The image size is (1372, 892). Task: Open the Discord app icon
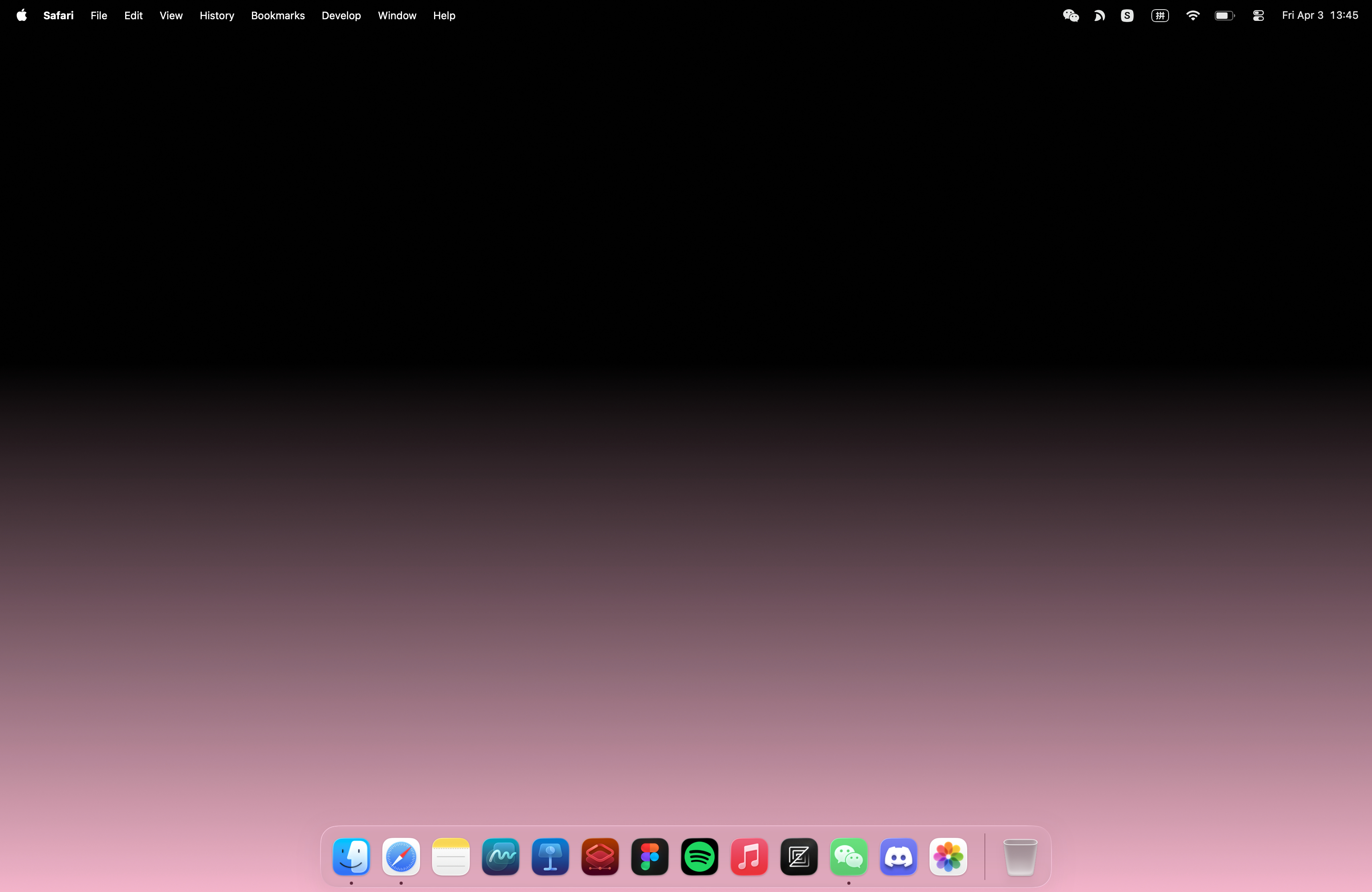(898, 857)
